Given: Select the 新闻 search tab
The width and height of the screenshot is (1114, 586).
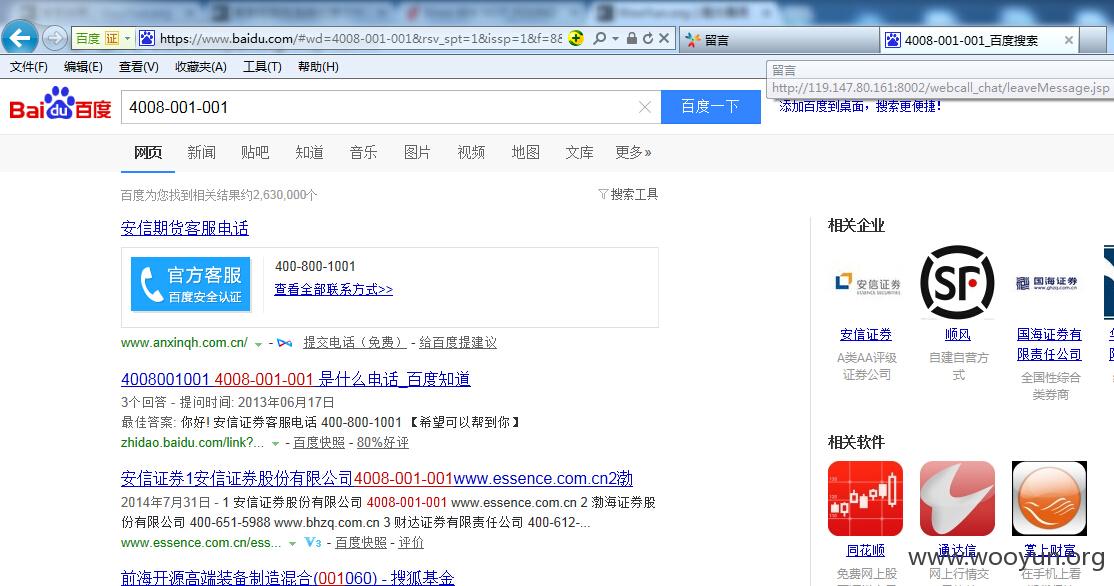Looking at the screenshot, I should coord(201,152).
